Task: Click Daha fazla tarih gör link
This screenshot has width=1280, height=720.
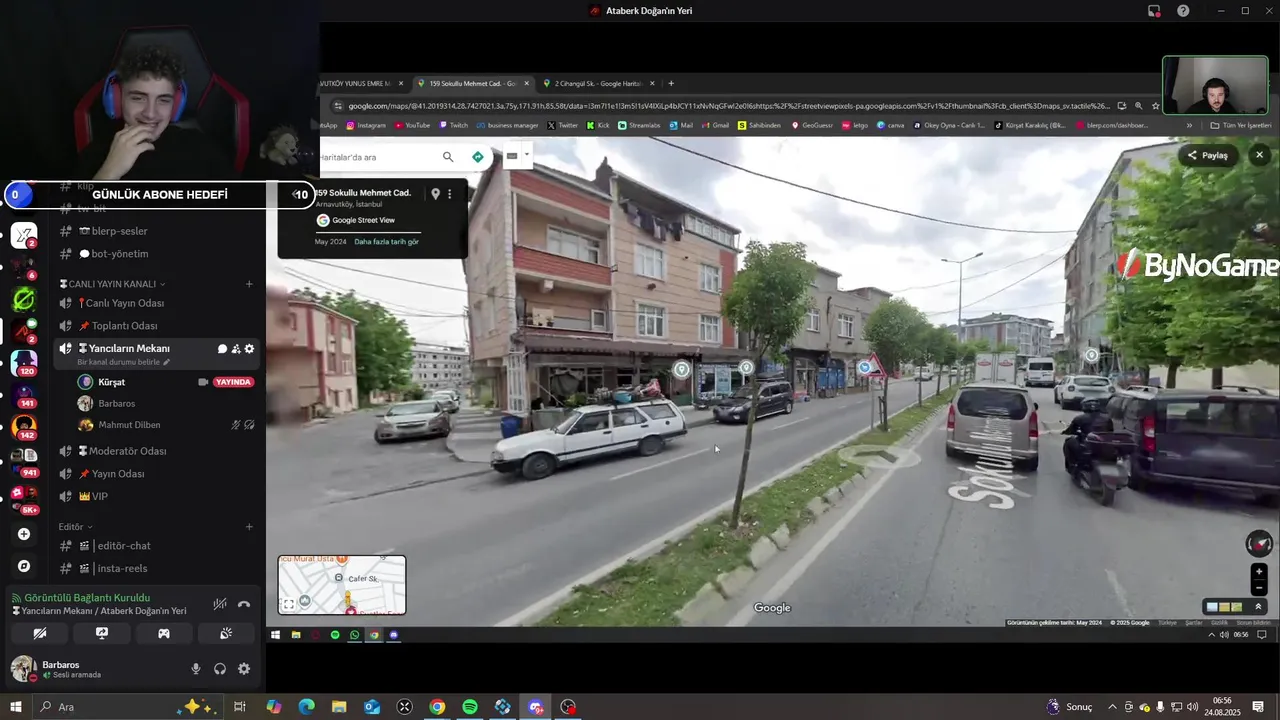Action: pyautogui.click(x=386, y=242)
